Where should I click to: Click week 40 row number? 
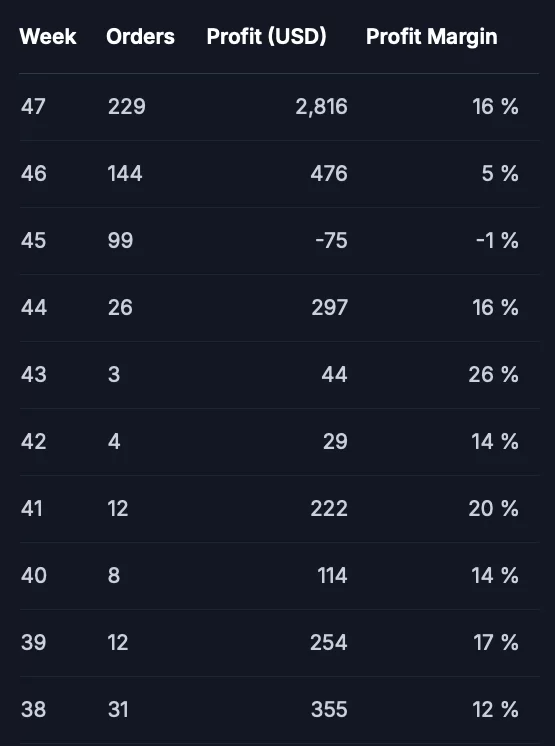(34, 576)
